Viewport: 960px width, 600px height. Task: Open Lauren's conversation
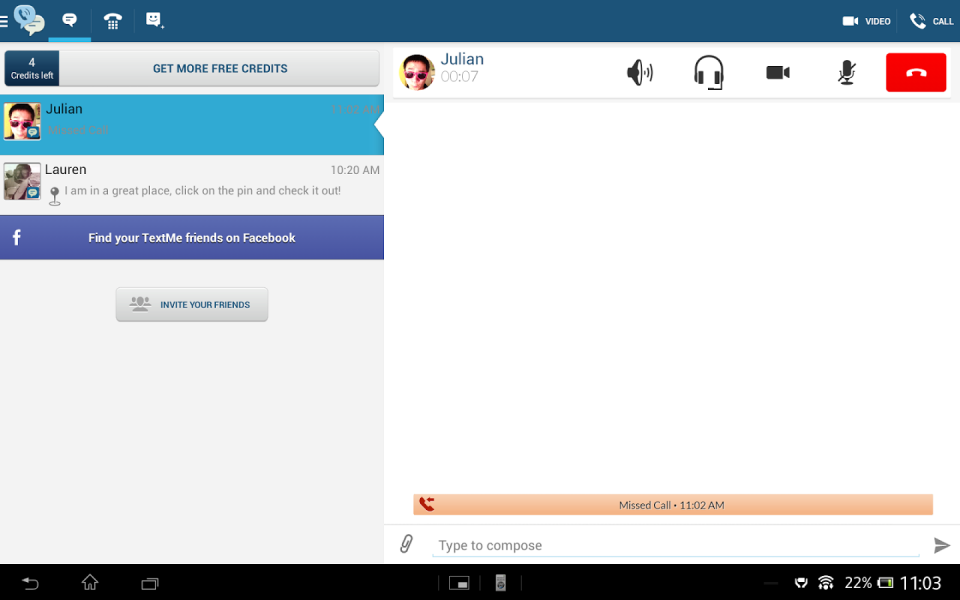(192, 185)
